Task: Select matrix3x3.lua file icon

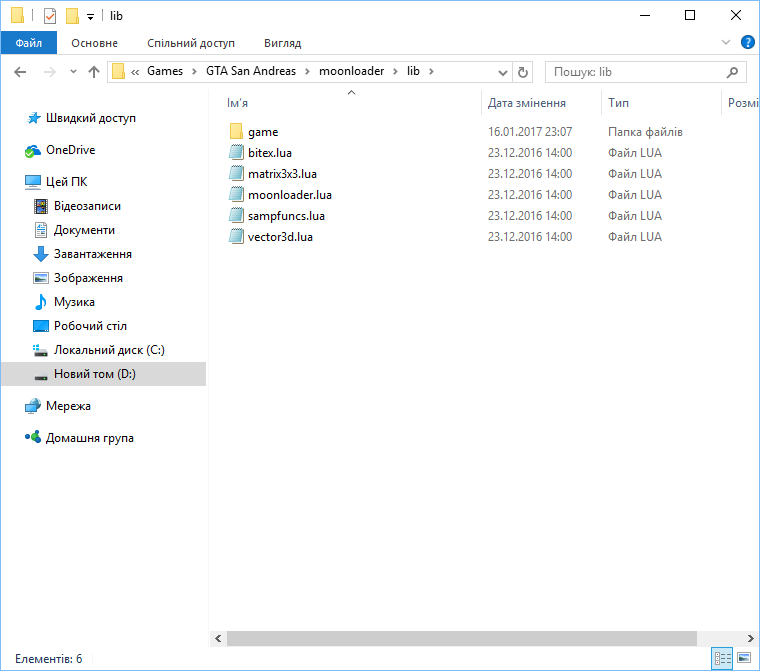Action: pyautogui.click(x=236, y=173)
